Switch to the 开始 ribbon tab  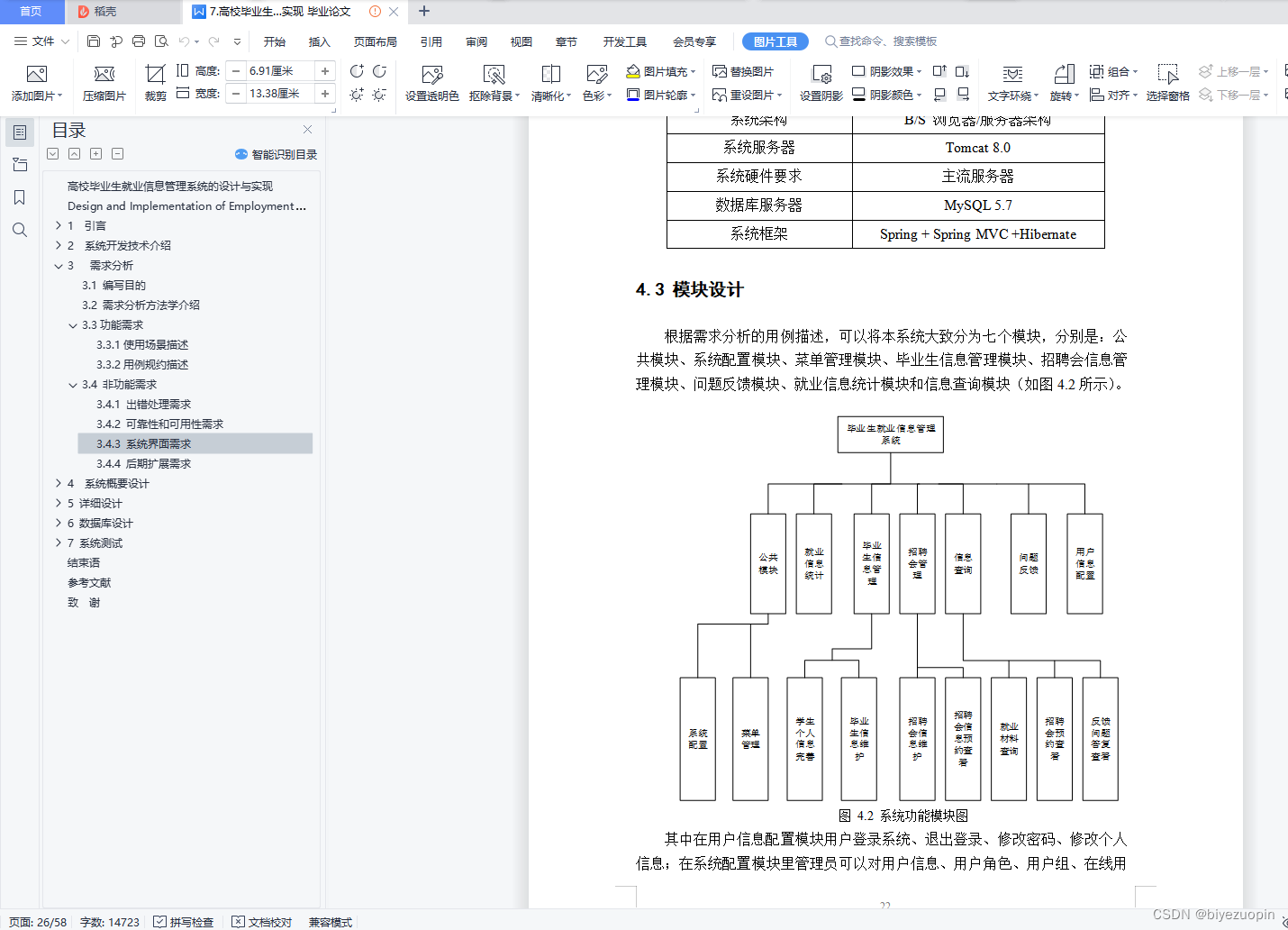pos(275,41)
